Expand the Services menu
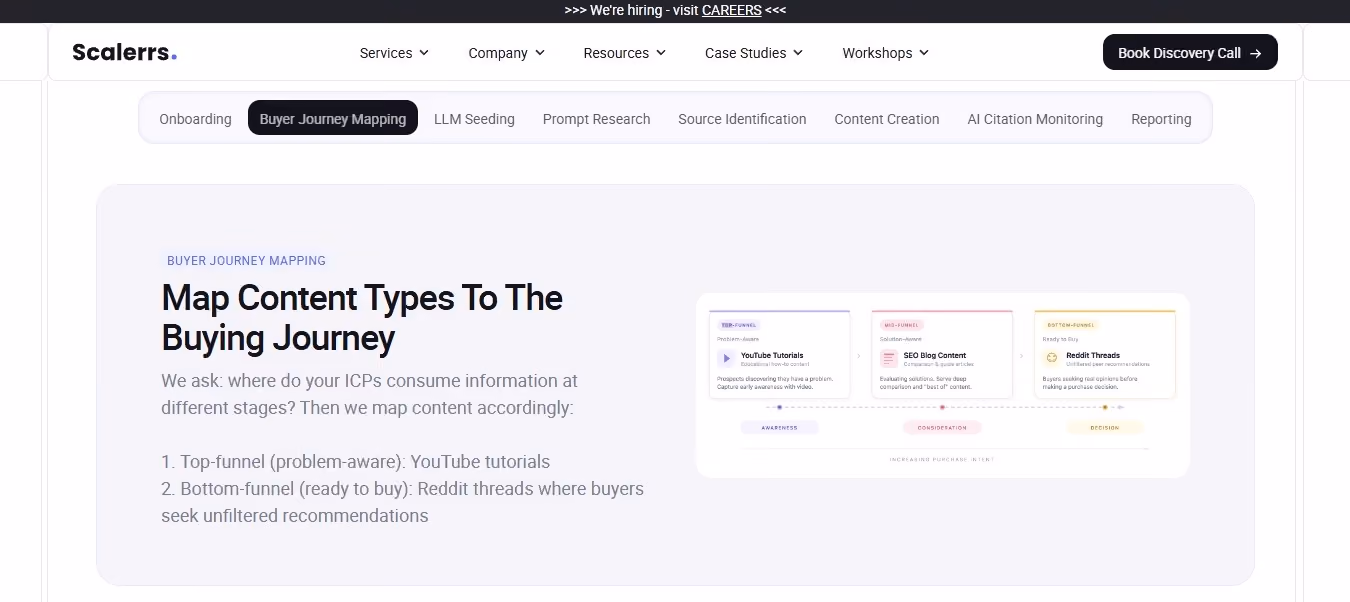 click(x=394, y=53)
